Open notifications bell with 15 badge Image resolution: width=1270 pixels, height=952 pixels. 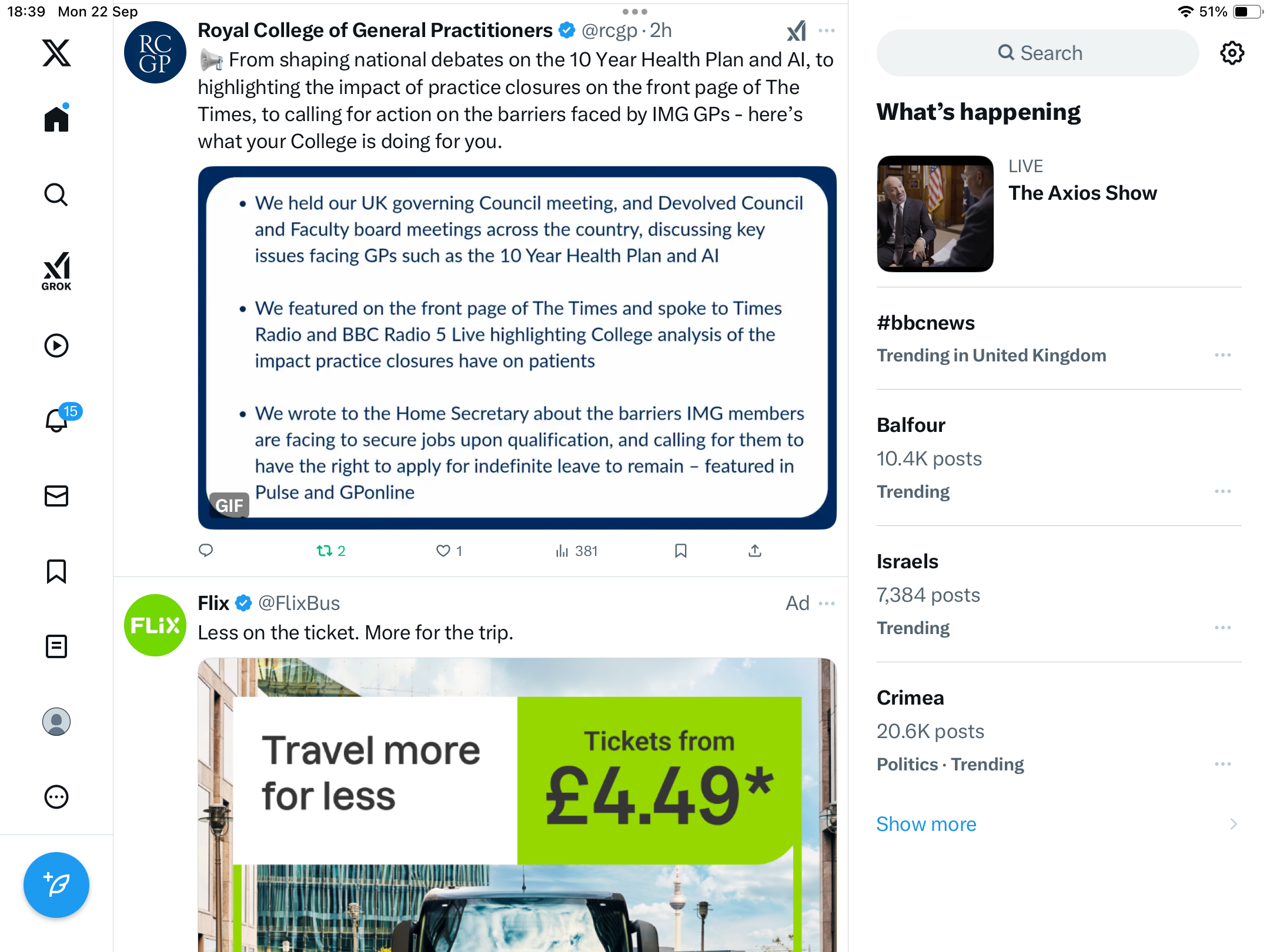click(x=57, y=420)
